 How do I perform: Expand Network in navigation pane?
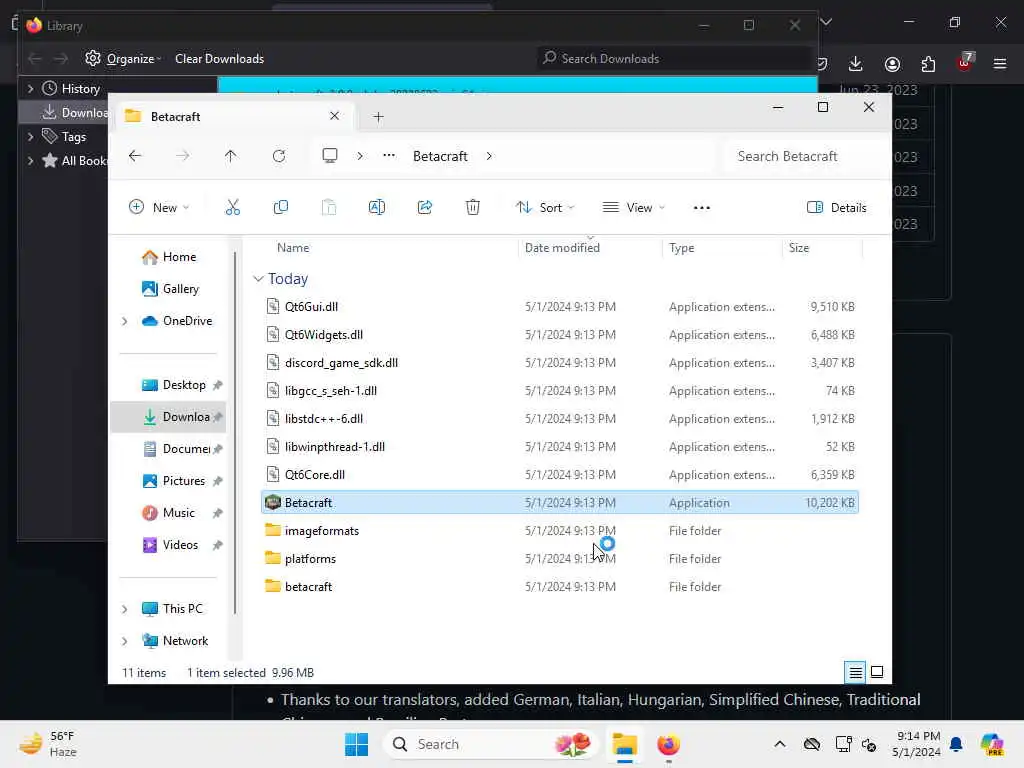click(x=125, y=641)
